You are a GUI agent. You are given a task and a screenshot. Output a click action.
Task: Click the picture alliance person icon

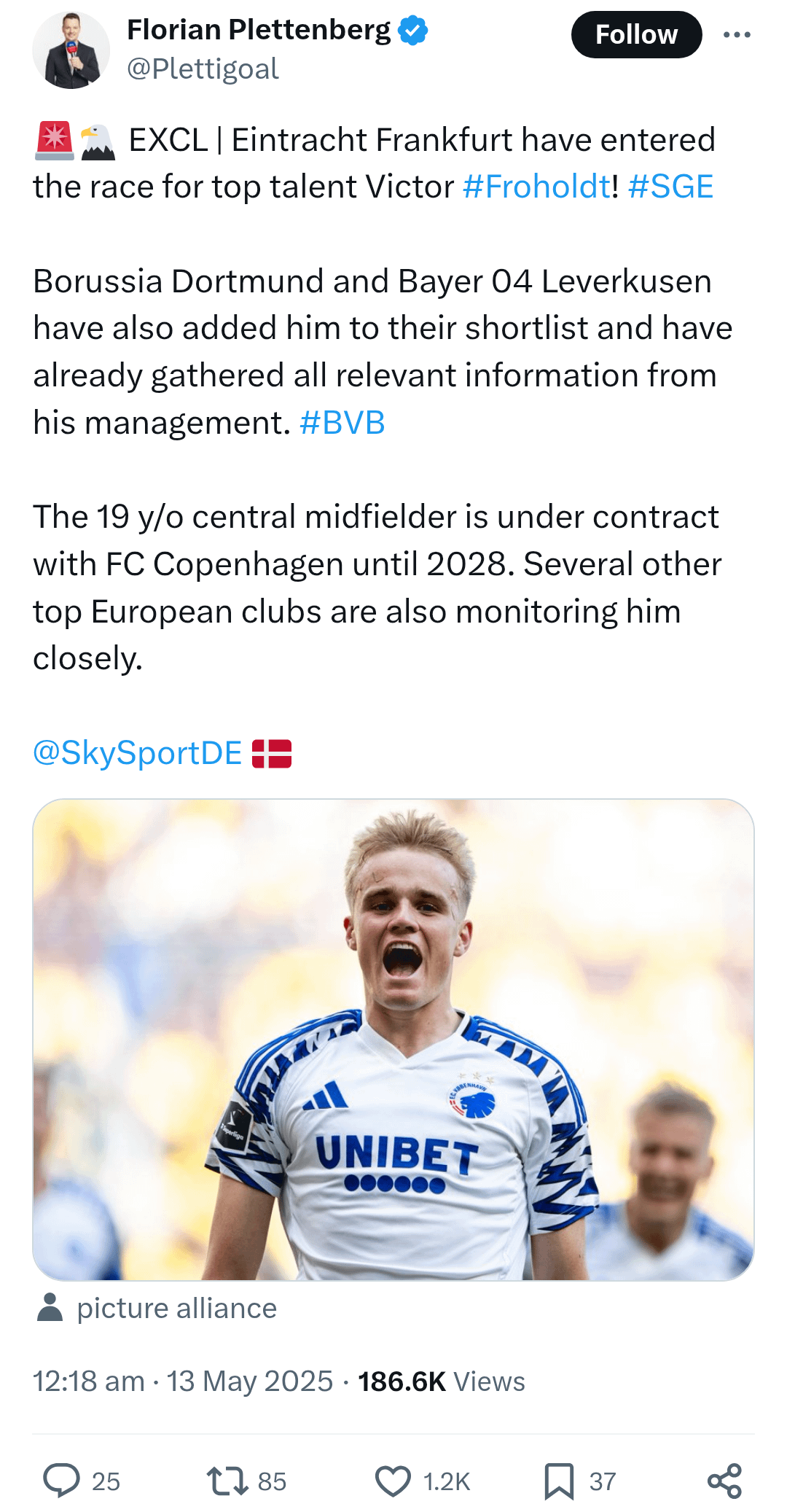pos(50,1308)
